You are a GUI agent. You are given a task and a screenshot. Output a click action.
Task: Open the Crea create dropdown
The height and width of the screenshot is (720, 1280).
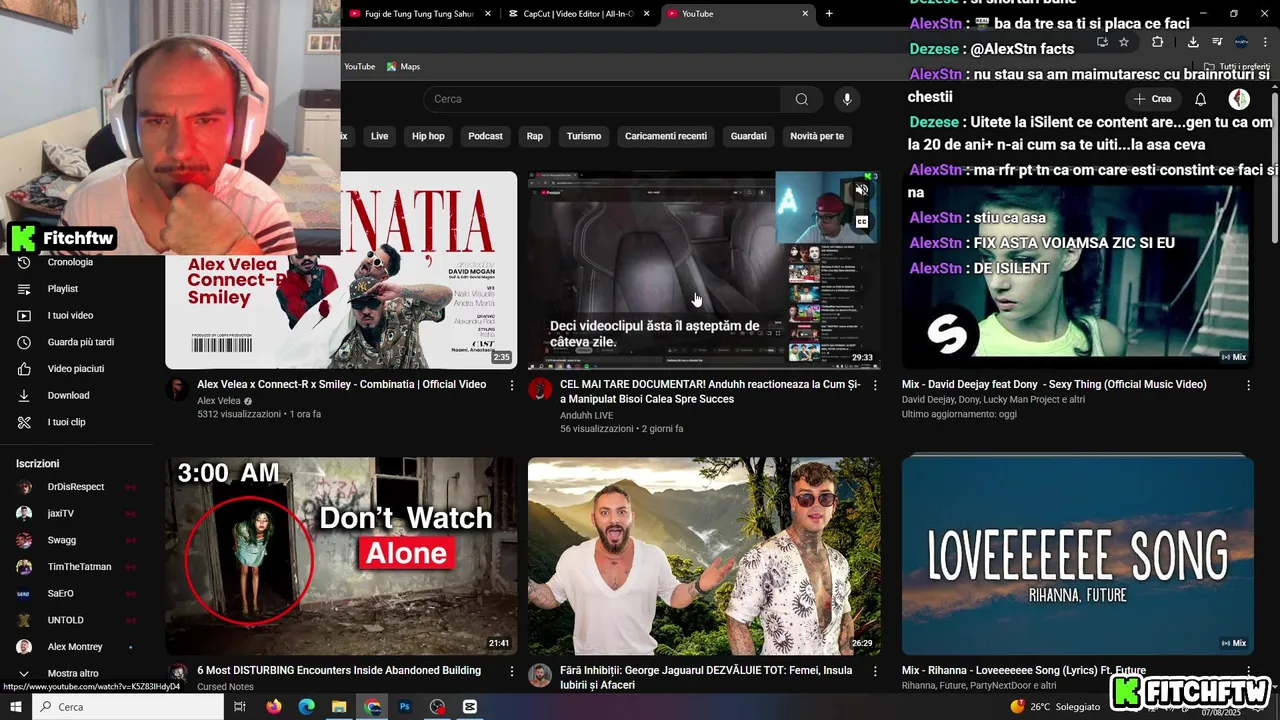1152,99
